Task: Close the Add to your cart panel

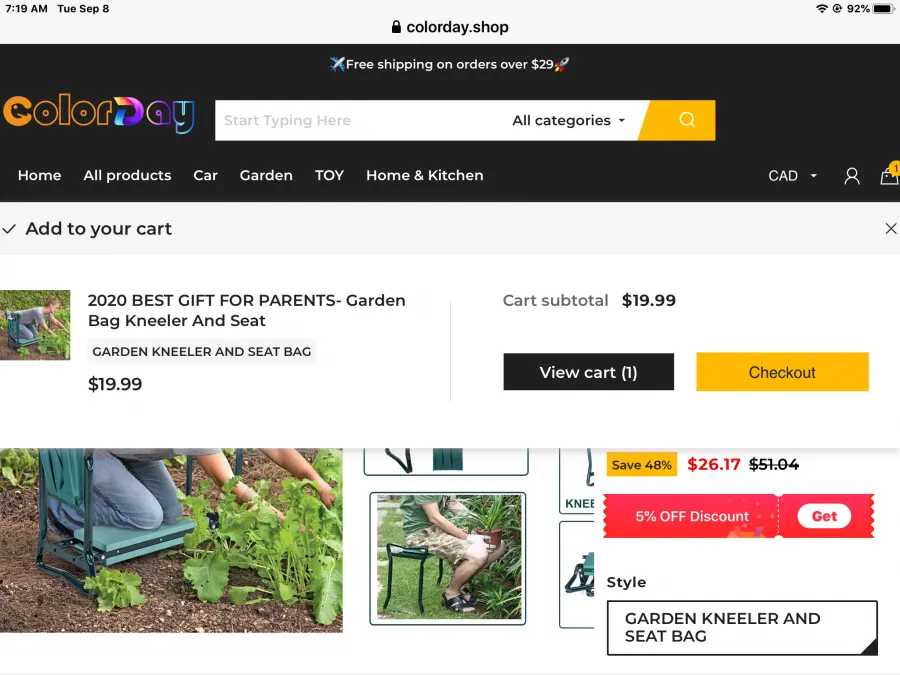Action: 890,228
